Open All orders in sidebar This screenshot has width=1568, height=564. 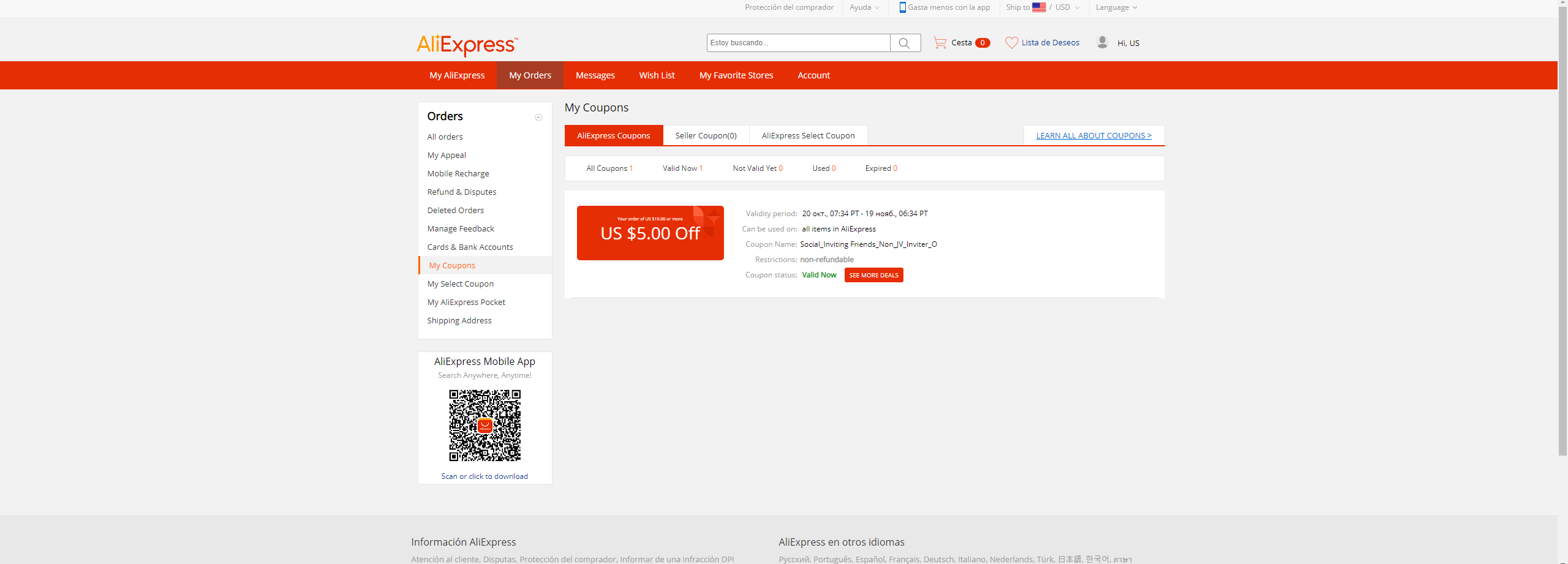click(x=445, y=137)
